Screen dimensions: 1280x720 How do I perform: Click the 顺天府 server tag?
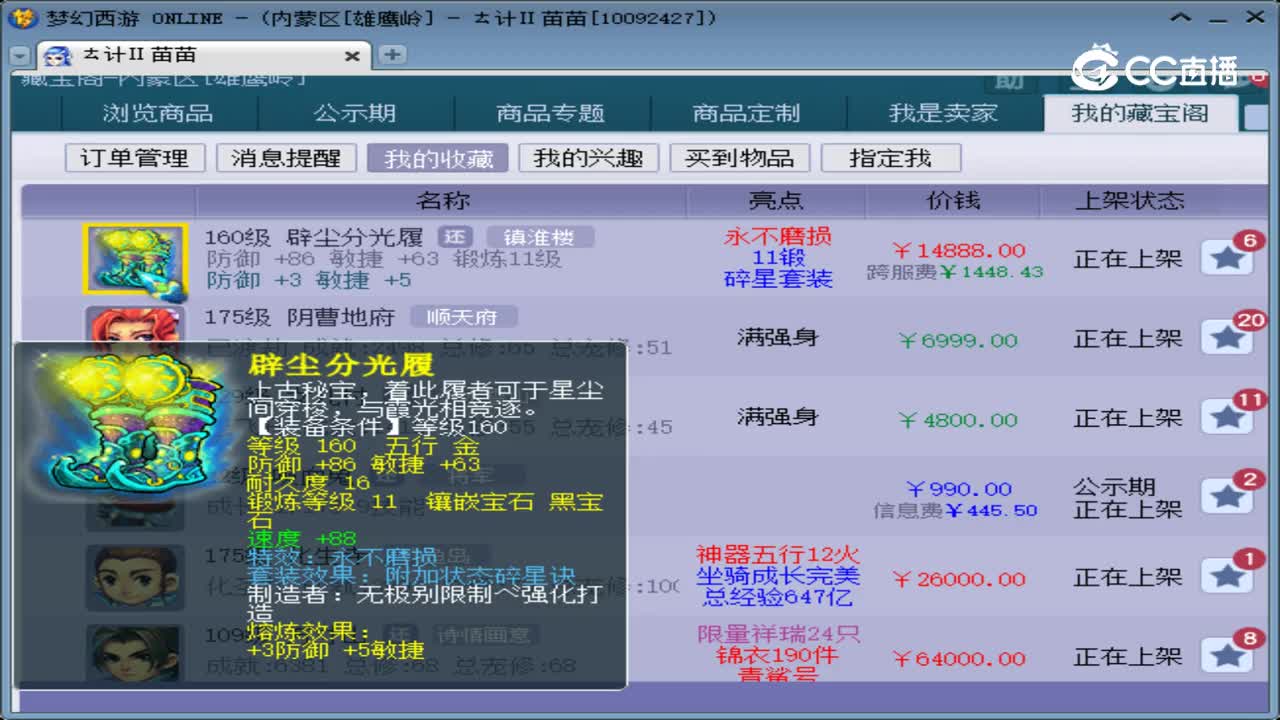[x=463, y=317]
